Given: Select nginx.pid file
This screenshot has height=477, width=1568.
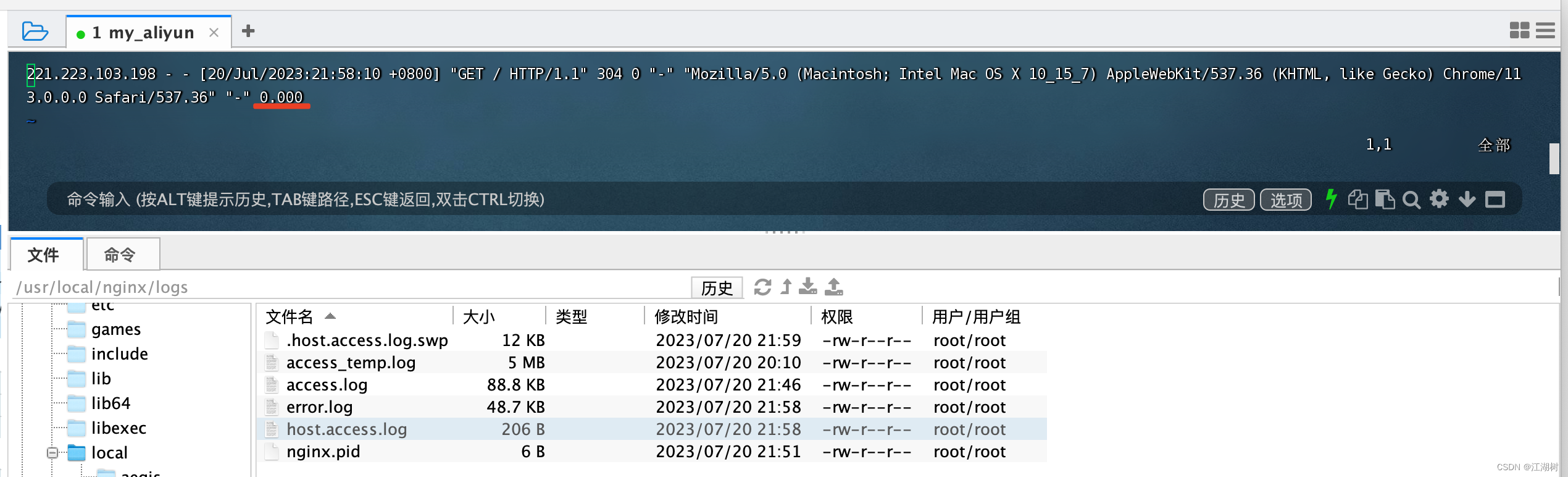Looking at the screenshot, I should pyautogui.click(x=652, y=452).
